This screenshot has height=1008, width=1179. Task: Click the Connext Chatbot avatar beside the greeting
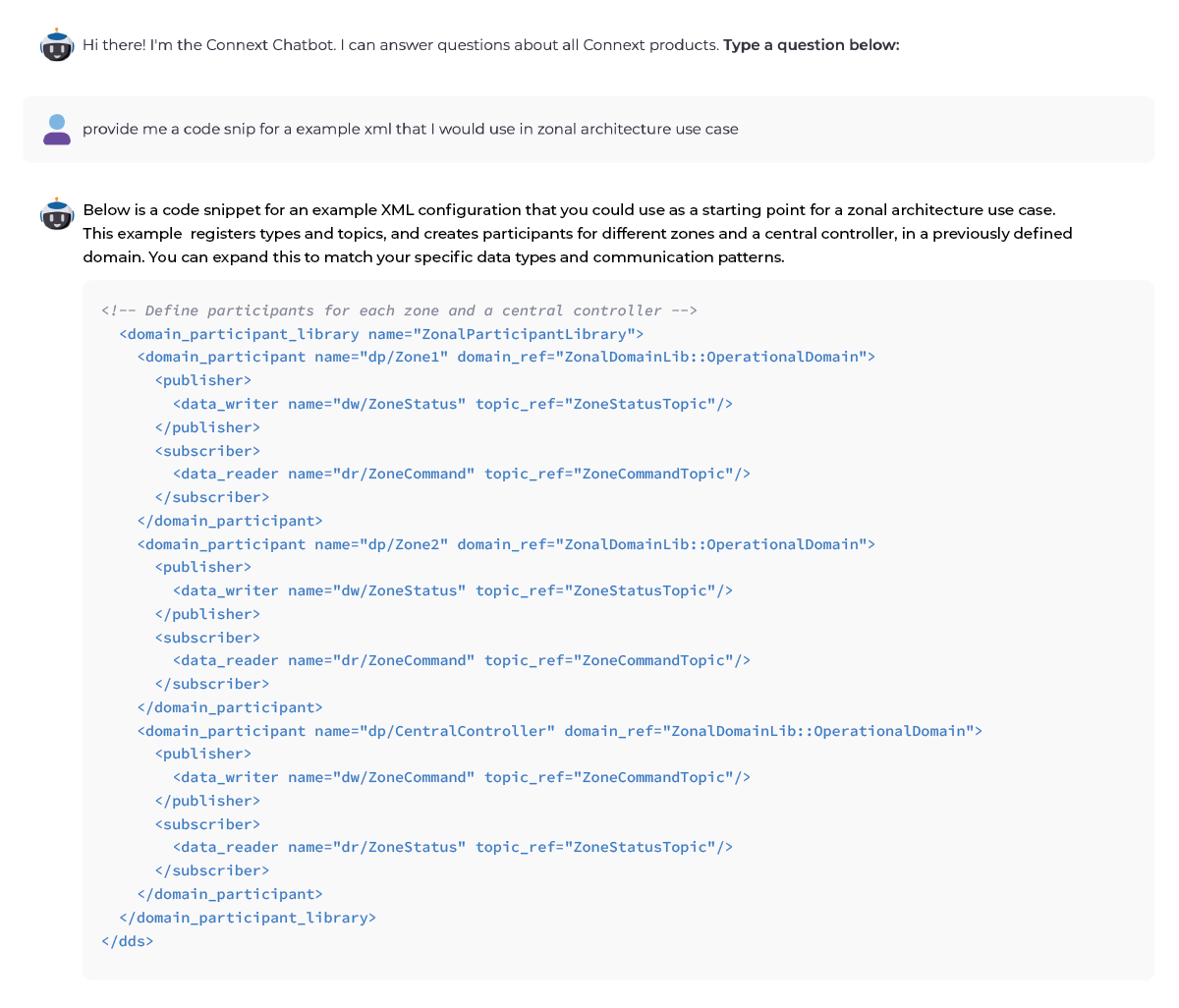(57, 45)
